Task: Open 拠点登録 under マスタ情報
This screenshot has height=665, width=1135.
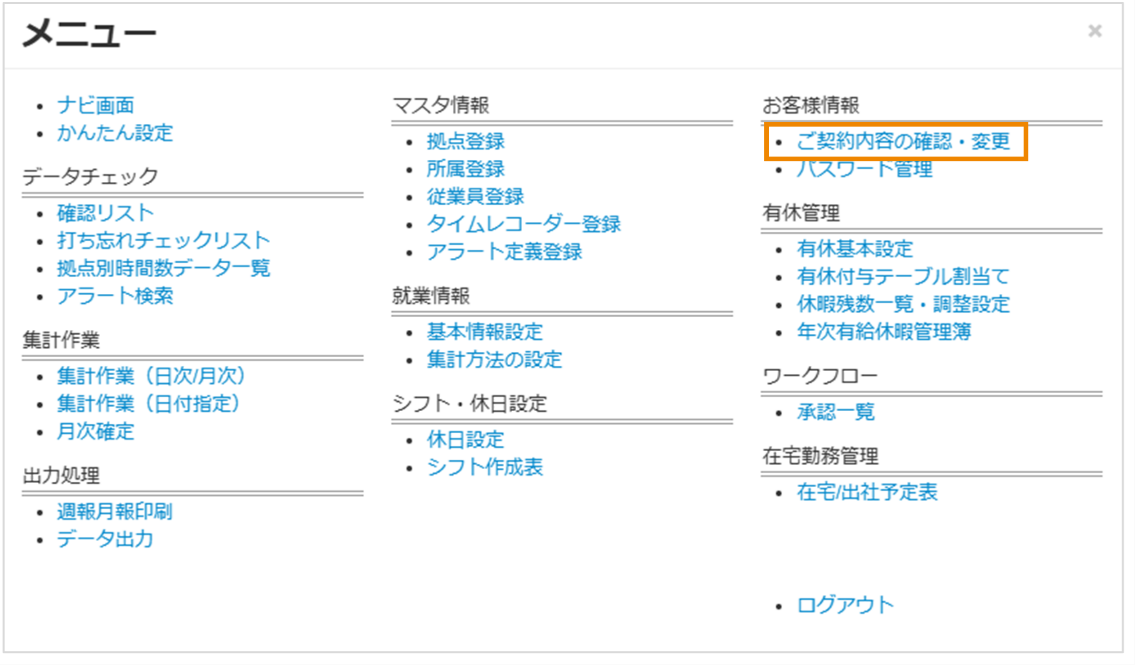Action: point(468,141)
